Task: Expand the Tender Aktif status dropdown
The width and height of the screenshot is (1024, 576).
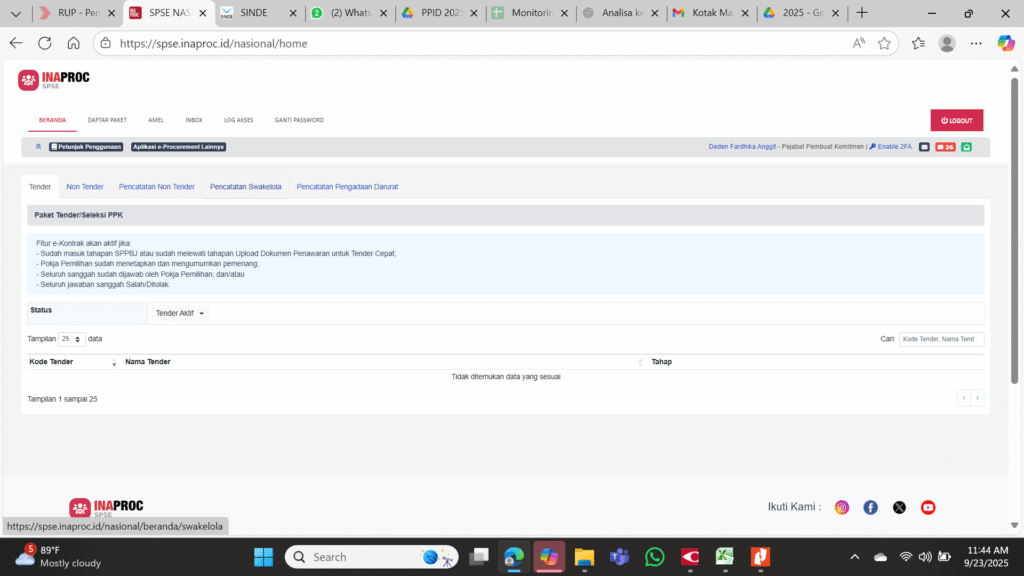Action: 181,314
